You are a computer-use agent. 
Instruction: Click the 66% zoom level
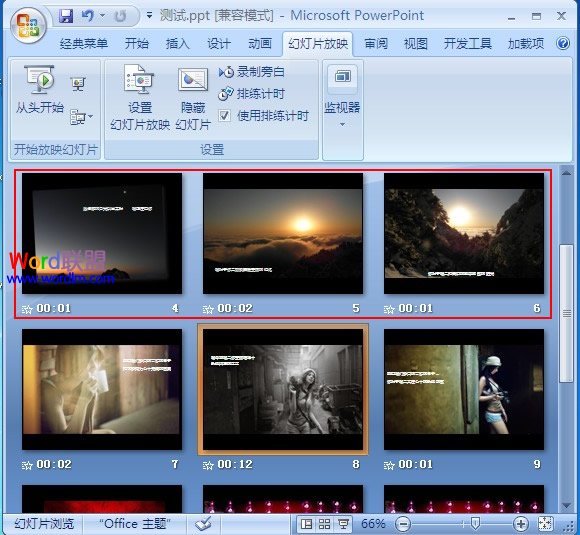click(x=373, y=524)
